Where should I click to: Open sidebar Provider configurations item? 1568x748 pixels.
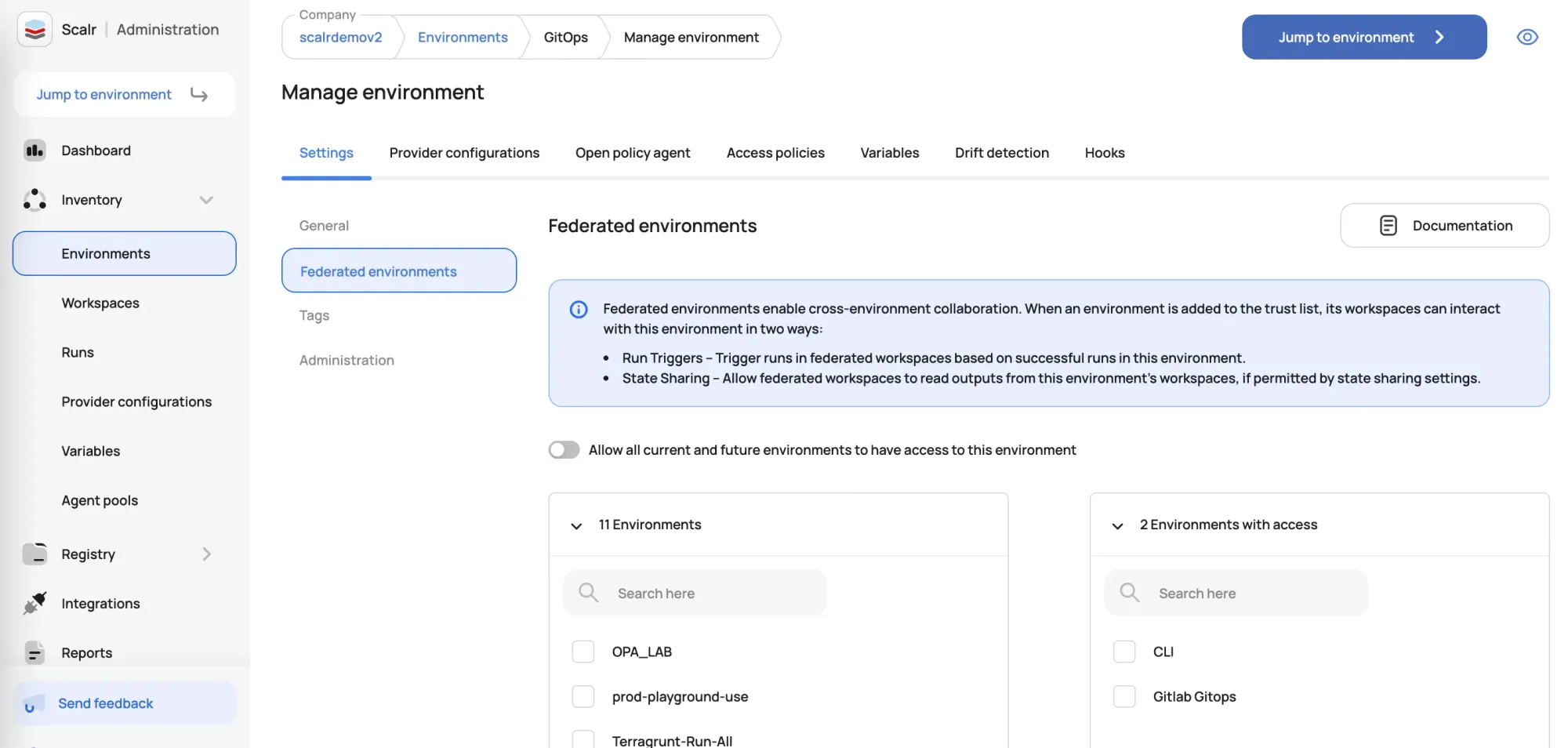[x=136, y=402]
